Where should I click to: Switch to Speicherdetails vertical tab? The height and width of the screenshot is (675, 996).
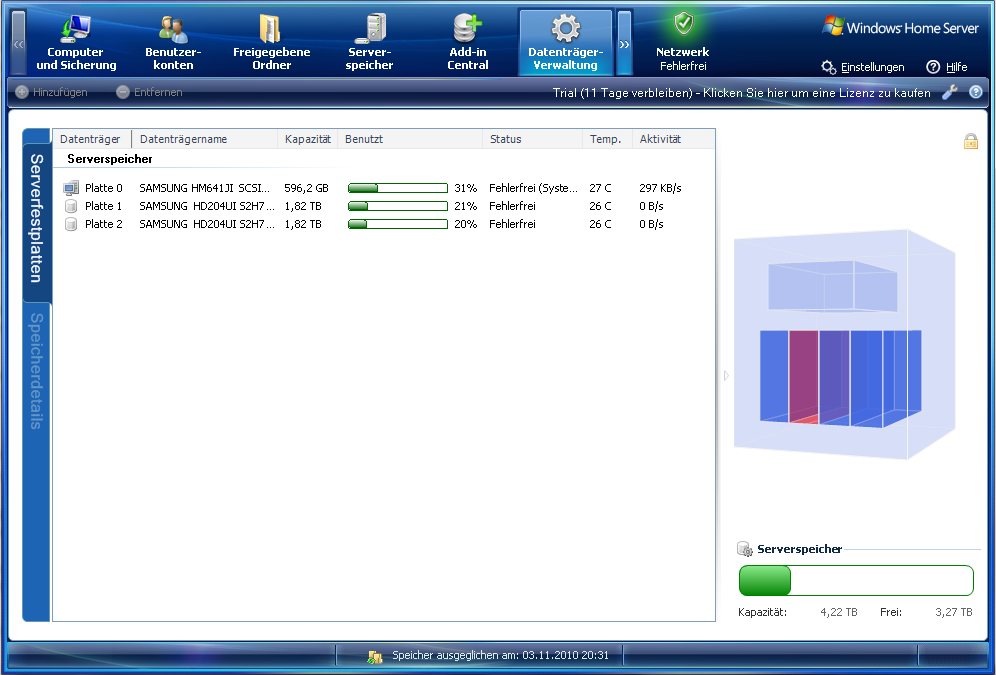pyautogui.click(x=37, y=371)
